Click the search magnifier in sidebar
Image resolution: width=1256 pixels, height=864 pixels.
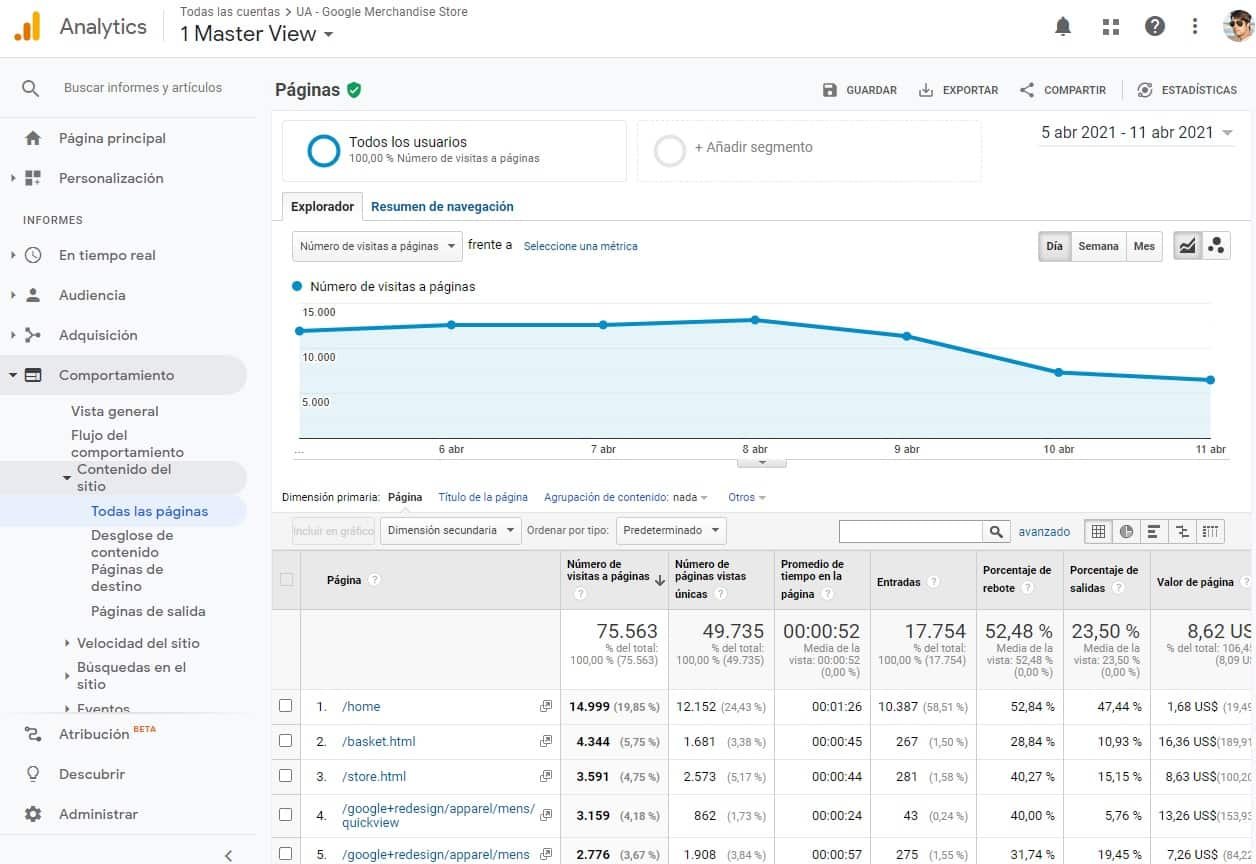point(31,88)
